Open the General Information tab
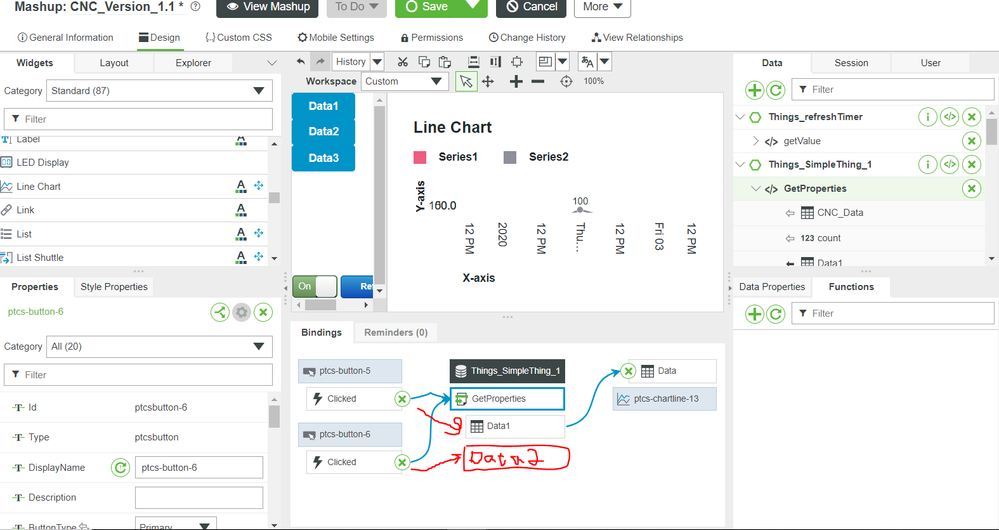 pyautogui.click(x=66, y=38)
